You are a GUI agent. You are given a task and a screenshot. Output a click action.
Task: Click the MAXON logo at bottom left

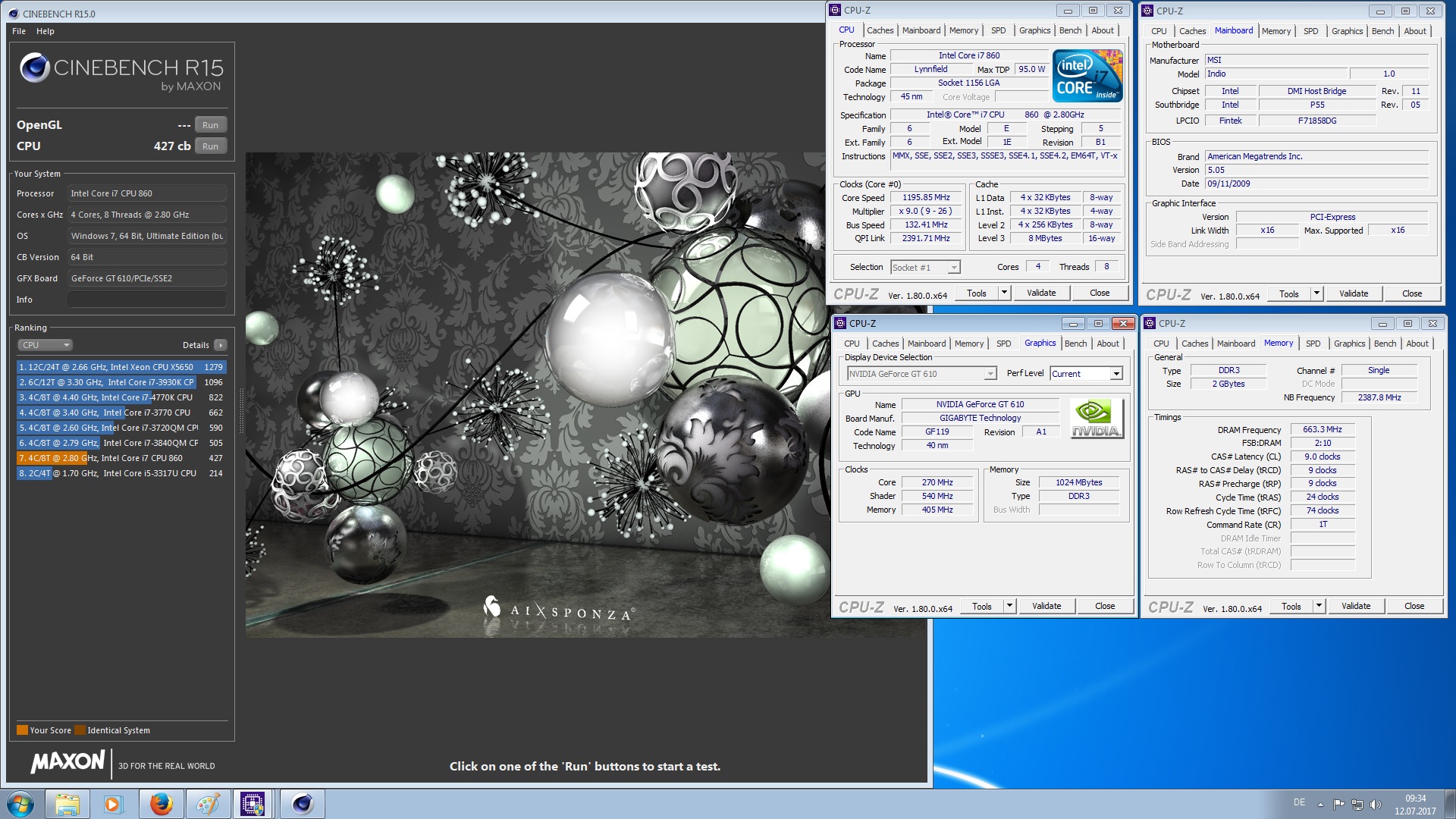(67, 761)
